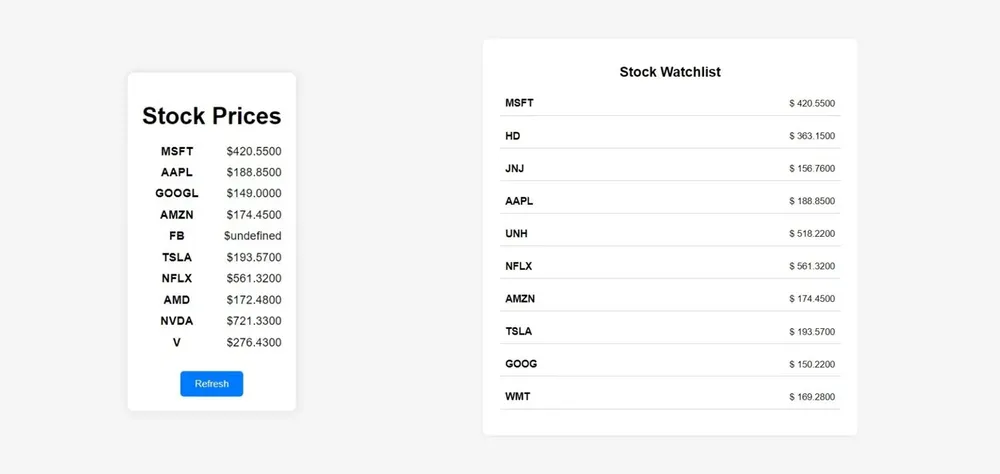1000x474 pixels.
Task: Select the FB ticker in Stock Prices
Action: click(177, 236)
